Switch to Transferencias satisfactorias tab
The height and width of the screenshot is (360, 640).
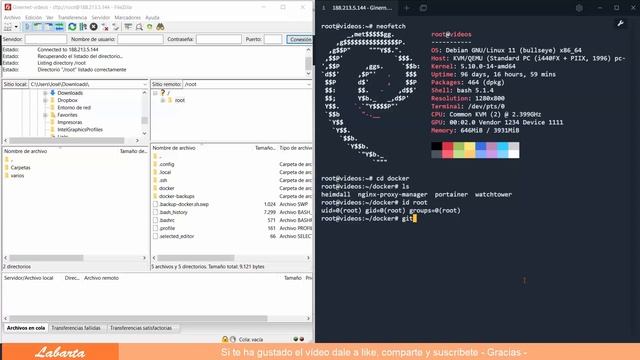(x=141, y=328)
